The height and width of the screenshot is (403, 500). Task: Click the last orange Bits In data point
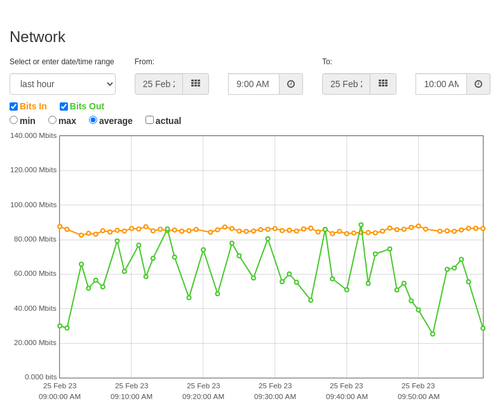click(483, 229)
